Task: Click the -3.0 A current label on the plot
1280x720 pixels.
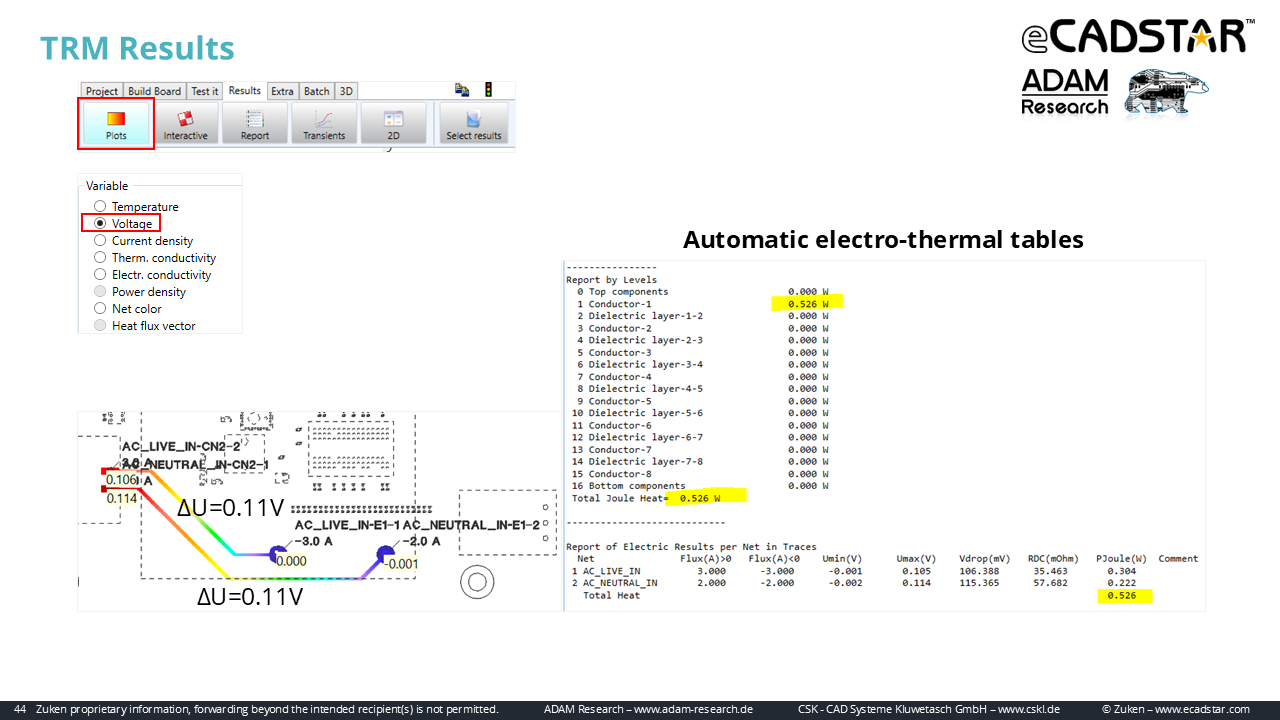Action: [x=314, y=541]
